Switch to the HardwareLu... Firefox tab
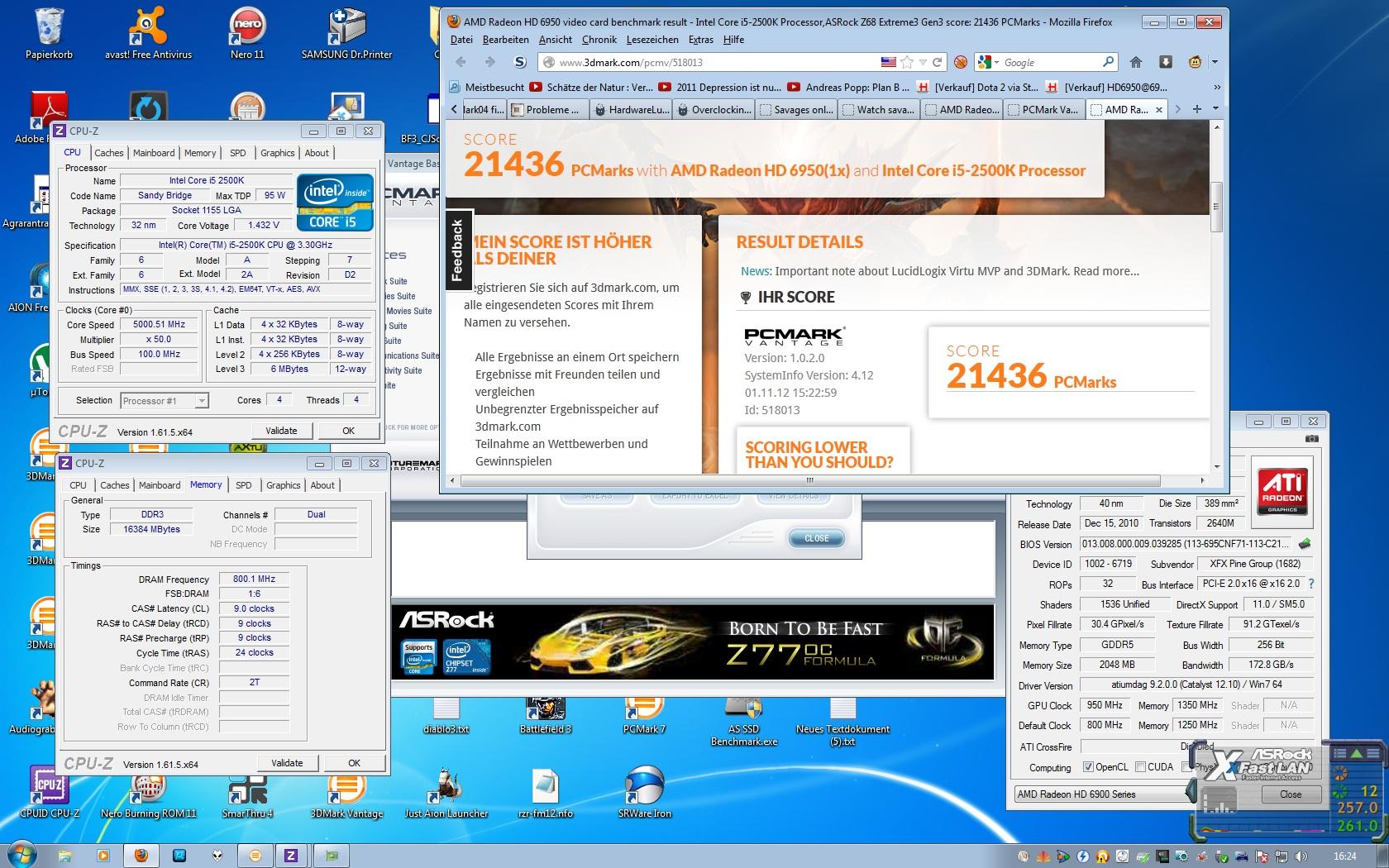The height and width of the screenshot is (868, 1389). click(x=631, y=109)
